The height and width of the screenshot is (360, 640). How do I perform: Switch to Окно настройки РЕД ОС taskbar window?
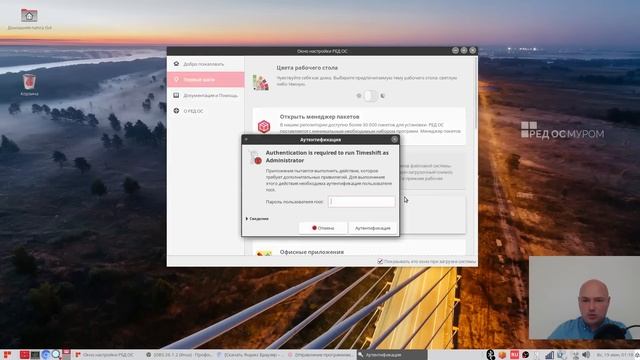(x=107, y=355)
